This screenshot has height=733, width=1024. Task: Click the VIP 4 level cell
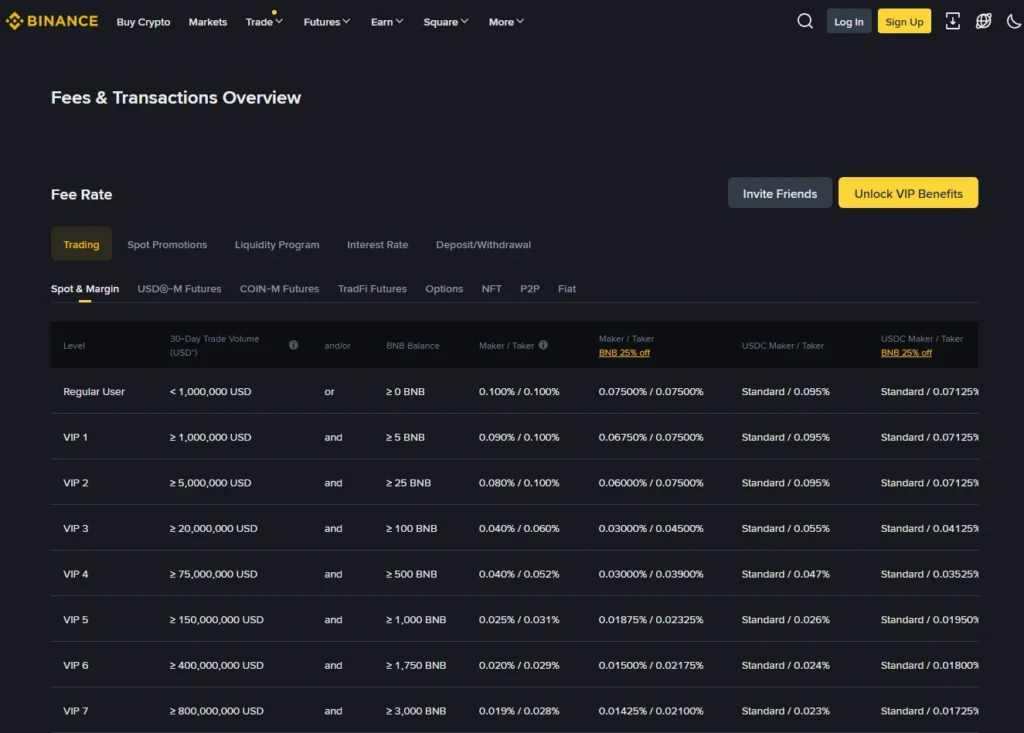[x=75, y=574]
